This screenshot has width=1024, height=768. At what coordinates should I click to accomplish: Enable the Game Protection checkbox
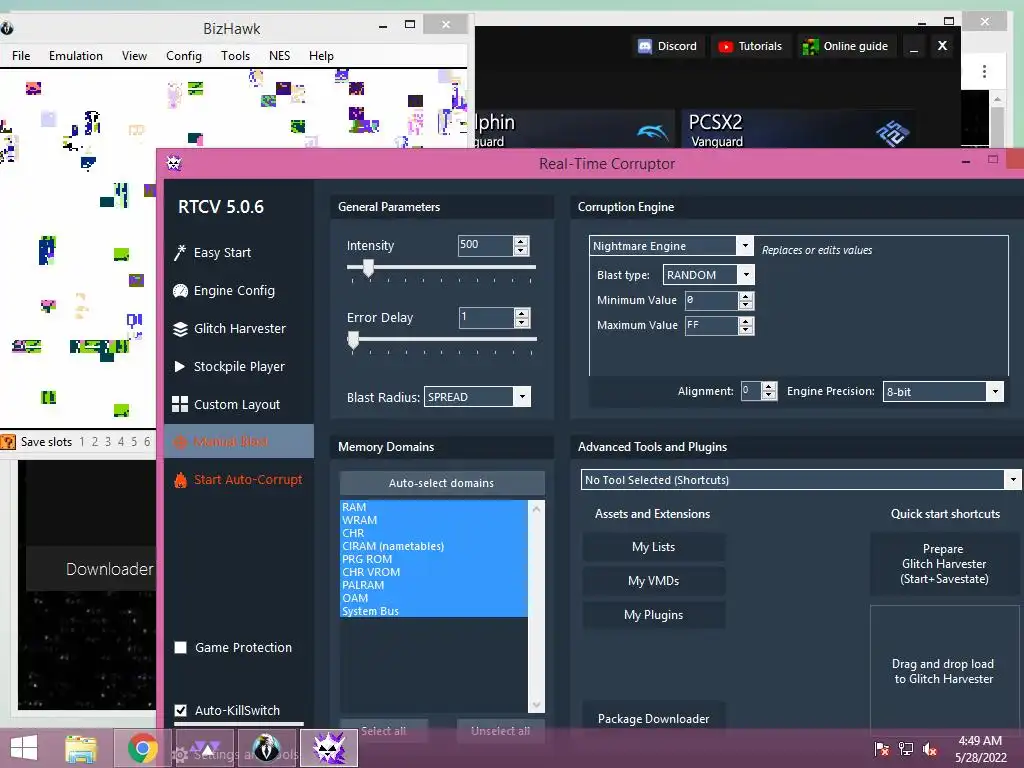181,647
